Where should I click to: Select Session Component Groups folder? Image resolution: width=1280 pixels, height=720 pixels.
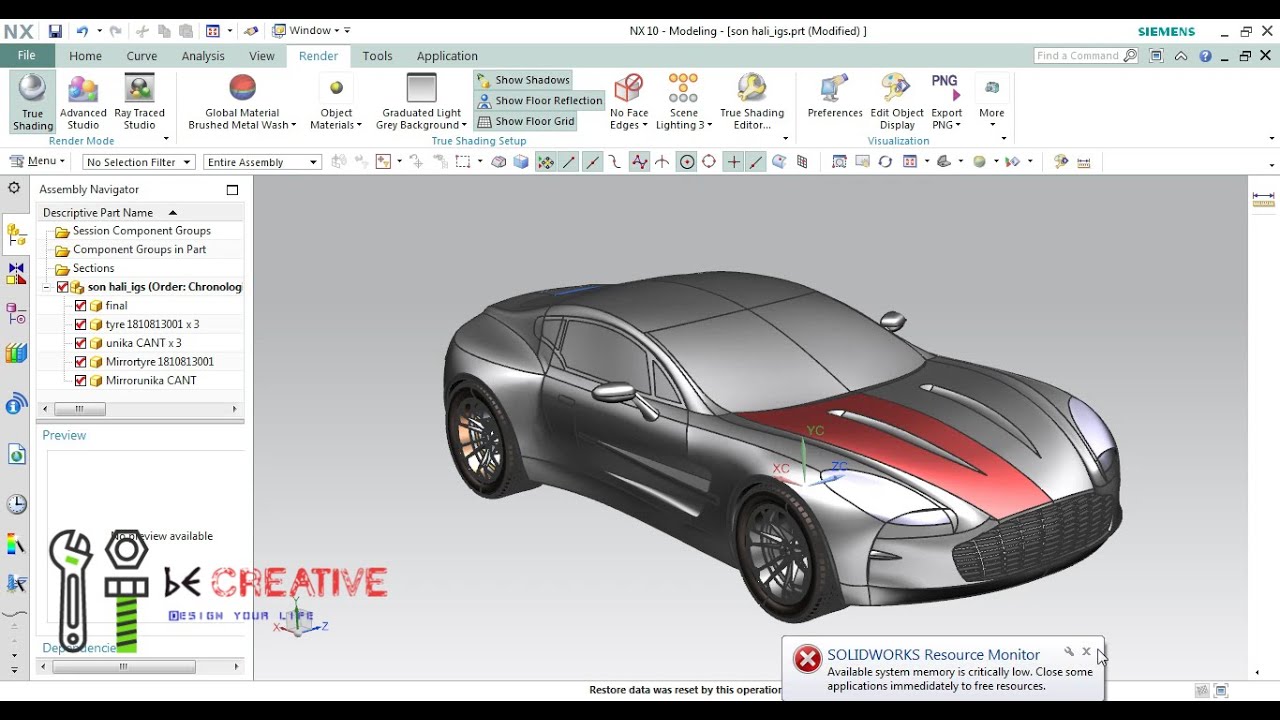click(141, 231)
